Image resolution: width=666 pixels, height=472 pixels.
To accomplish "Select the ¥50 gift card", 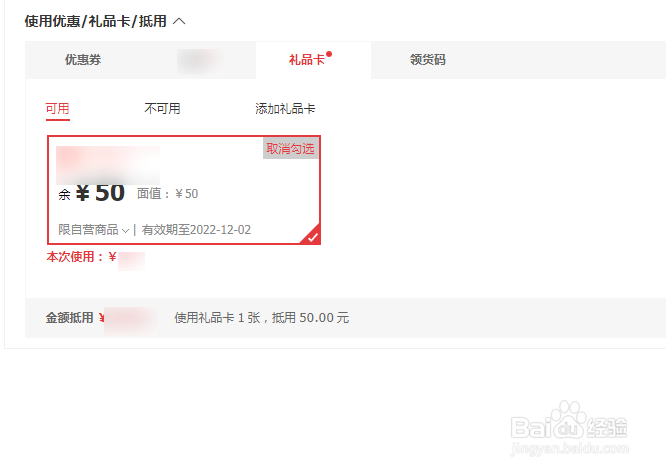I will pos(184,190).
